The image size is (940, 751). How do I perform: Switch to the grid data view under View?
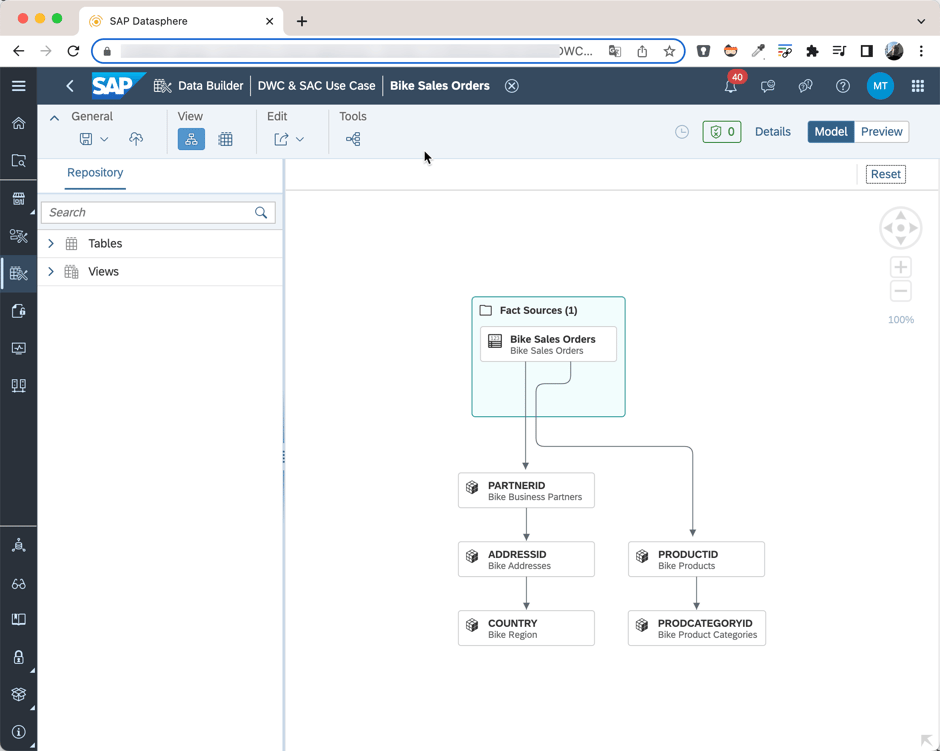[x=225, y=139]
